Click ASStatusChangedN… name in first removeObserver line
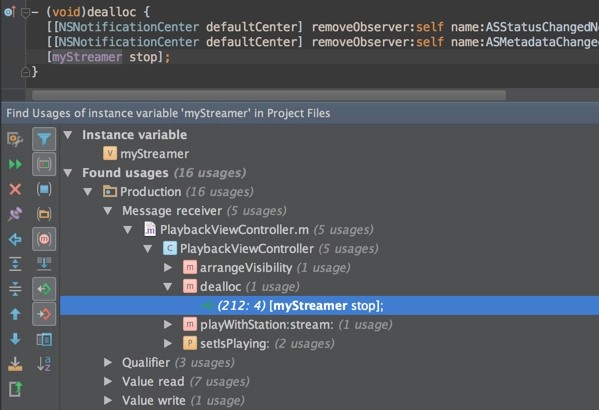This screenshot has width=599, height=410. tap(542, 27)
